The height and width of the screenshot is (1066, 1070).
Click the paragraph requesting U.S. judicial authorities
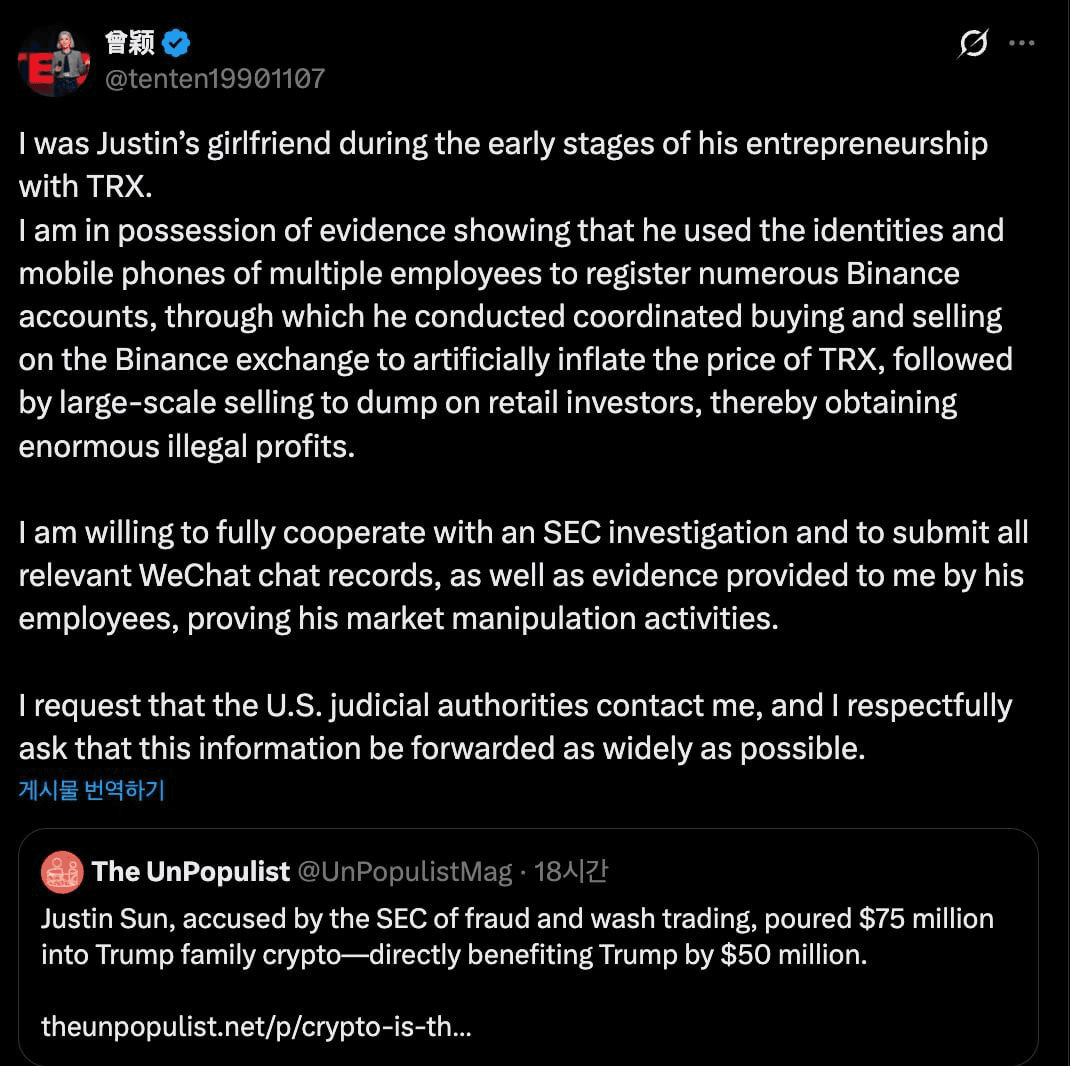[x=515, y=727]
